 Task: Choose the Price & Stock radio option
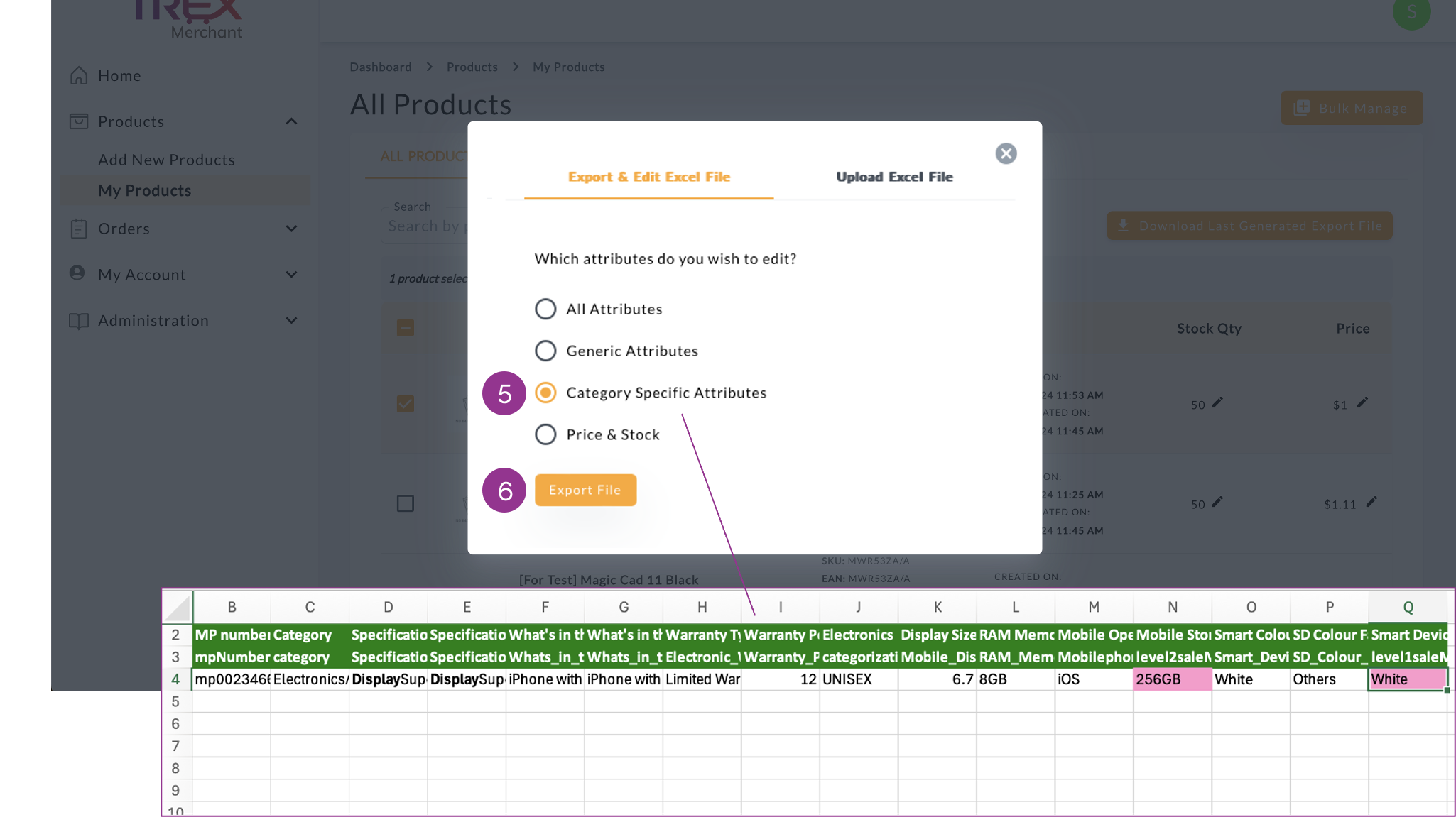[x=545, y=434]
